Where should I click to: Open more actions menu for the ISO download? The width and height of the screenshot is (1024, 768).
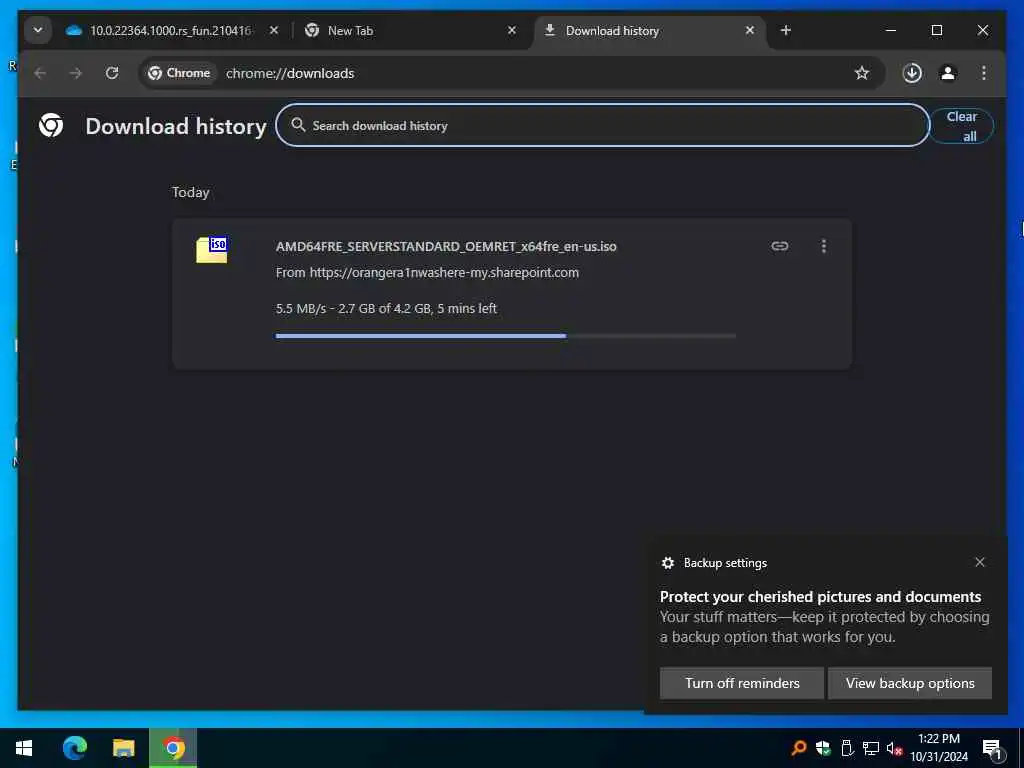click(x=824, y=246)
